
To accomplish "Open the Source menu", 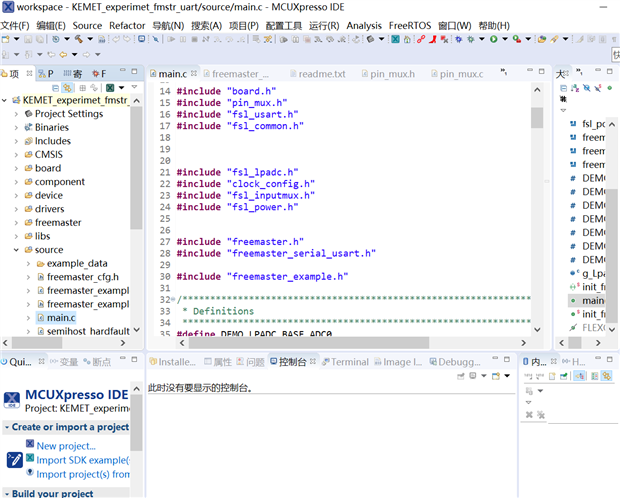I will click(x=87, y=26).
